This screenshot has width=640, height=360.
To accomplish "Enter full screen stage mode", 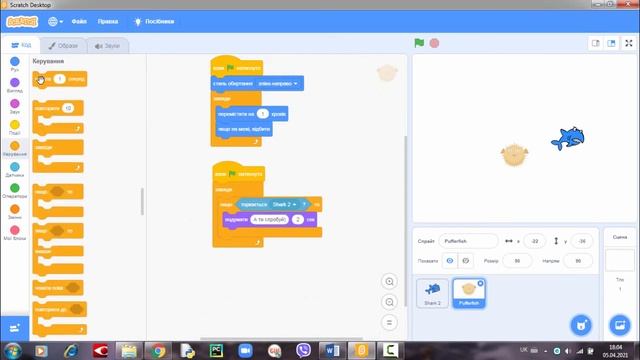I will click(629, 43).
